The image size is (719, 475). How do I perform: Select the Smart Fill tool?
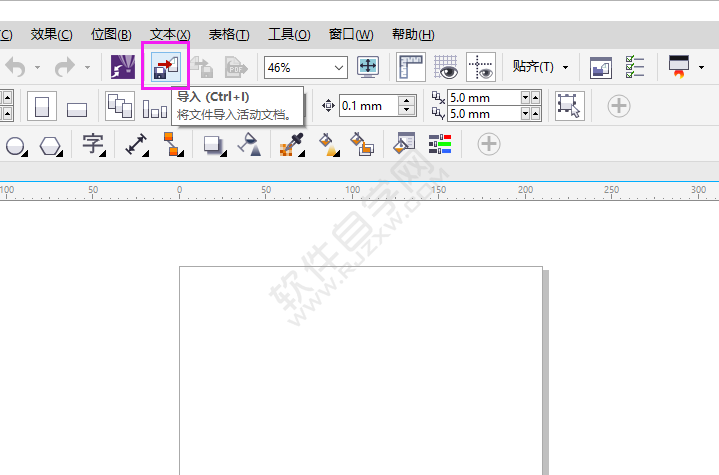(x=362, y=145)
